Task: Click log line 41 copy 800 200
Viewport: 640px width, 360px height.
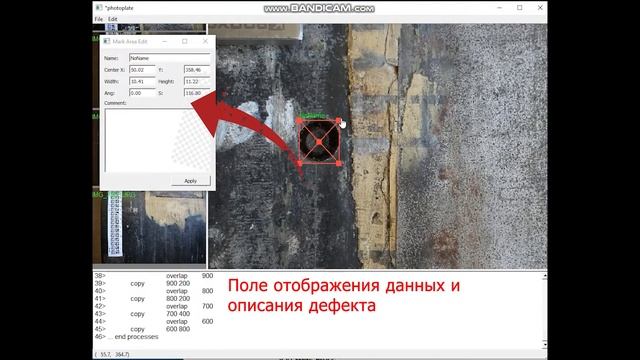Action: (142, 299)
